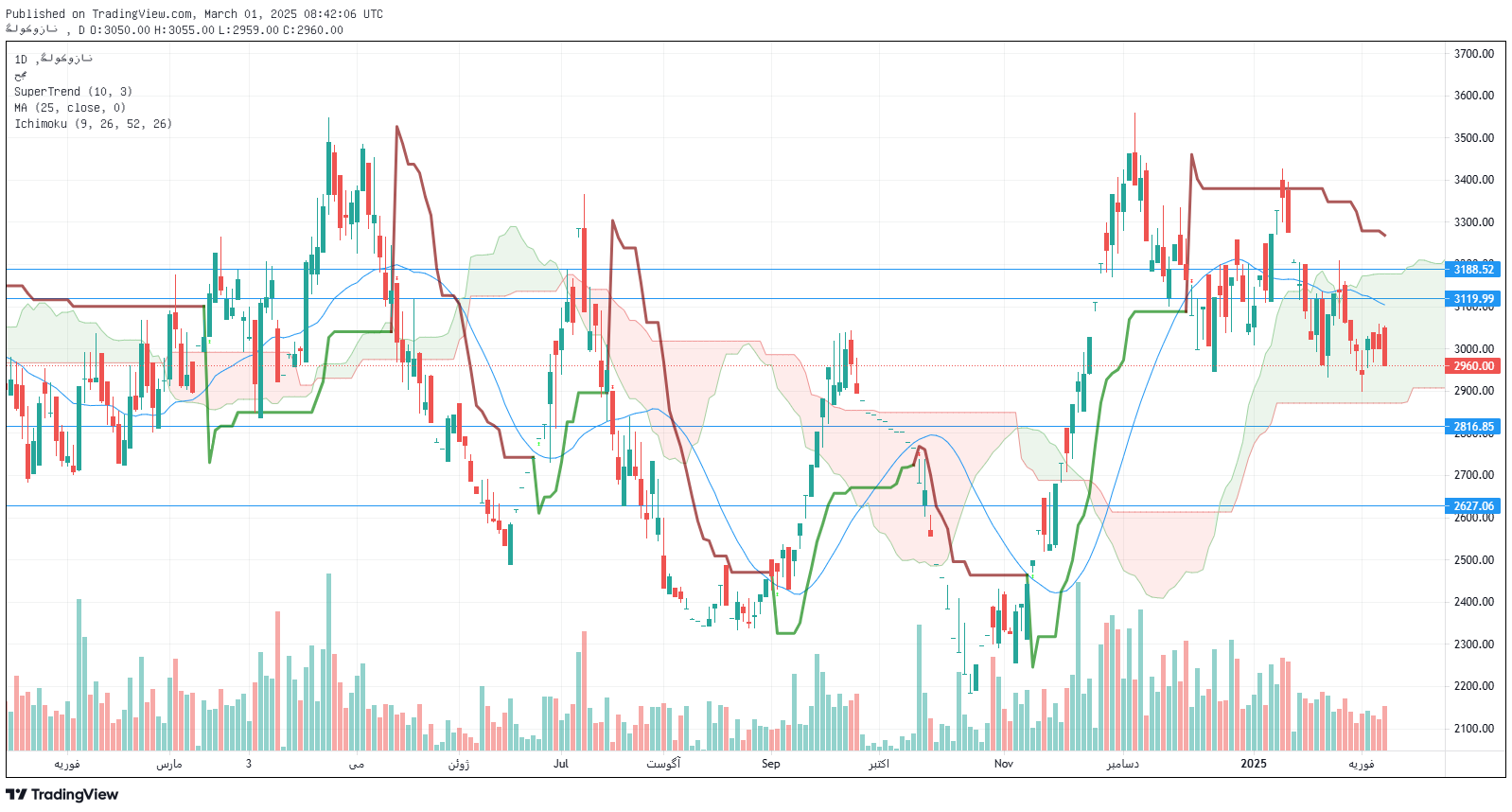The image size is (1512, 812).
Task: Open the Ichimoku (9, 26, 52, 26) legend entry
Action: [x=93, y=124]
